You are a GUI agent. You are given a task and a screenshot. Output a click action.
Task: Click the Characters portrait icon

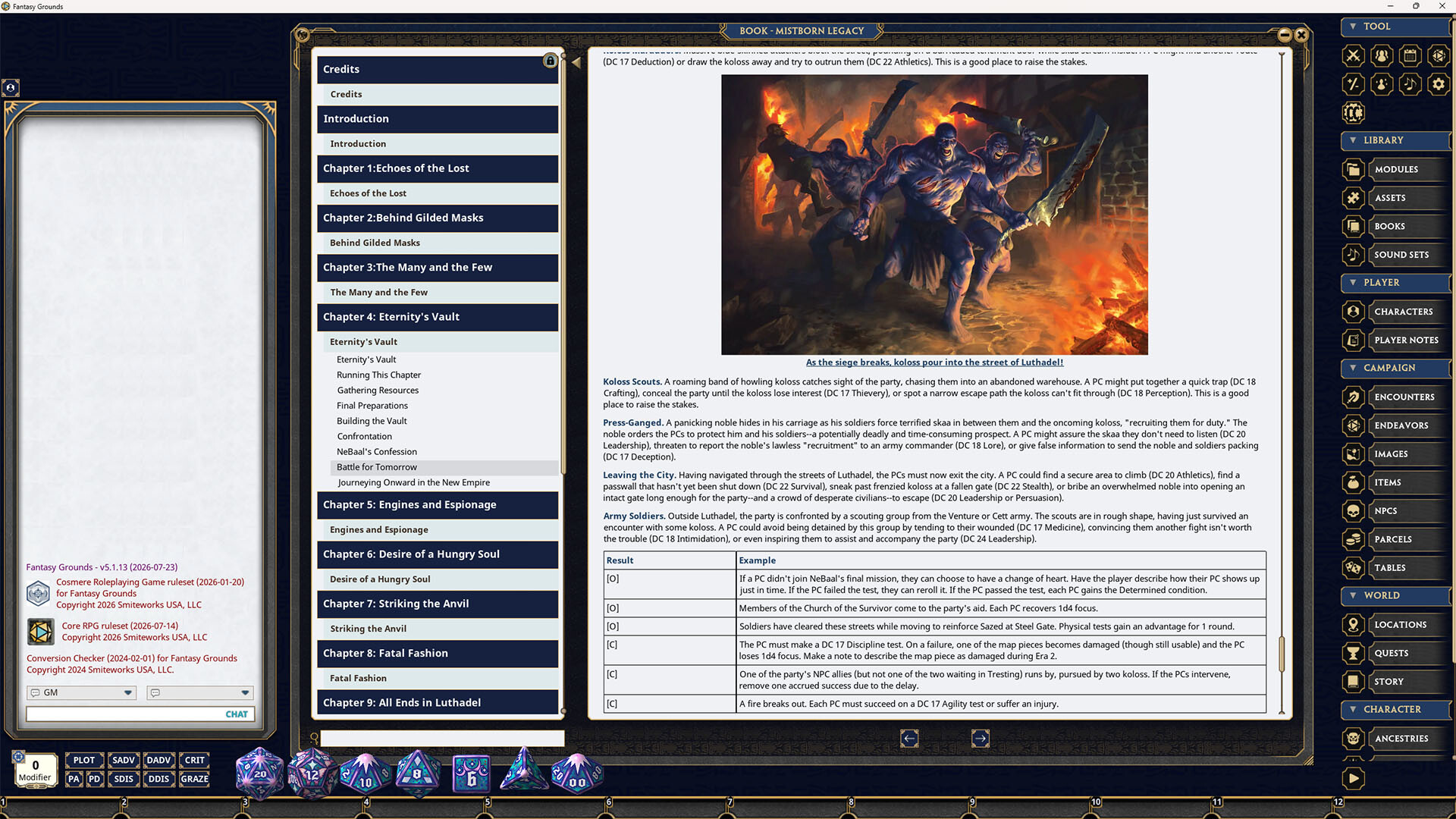(x=1353, y=312)
